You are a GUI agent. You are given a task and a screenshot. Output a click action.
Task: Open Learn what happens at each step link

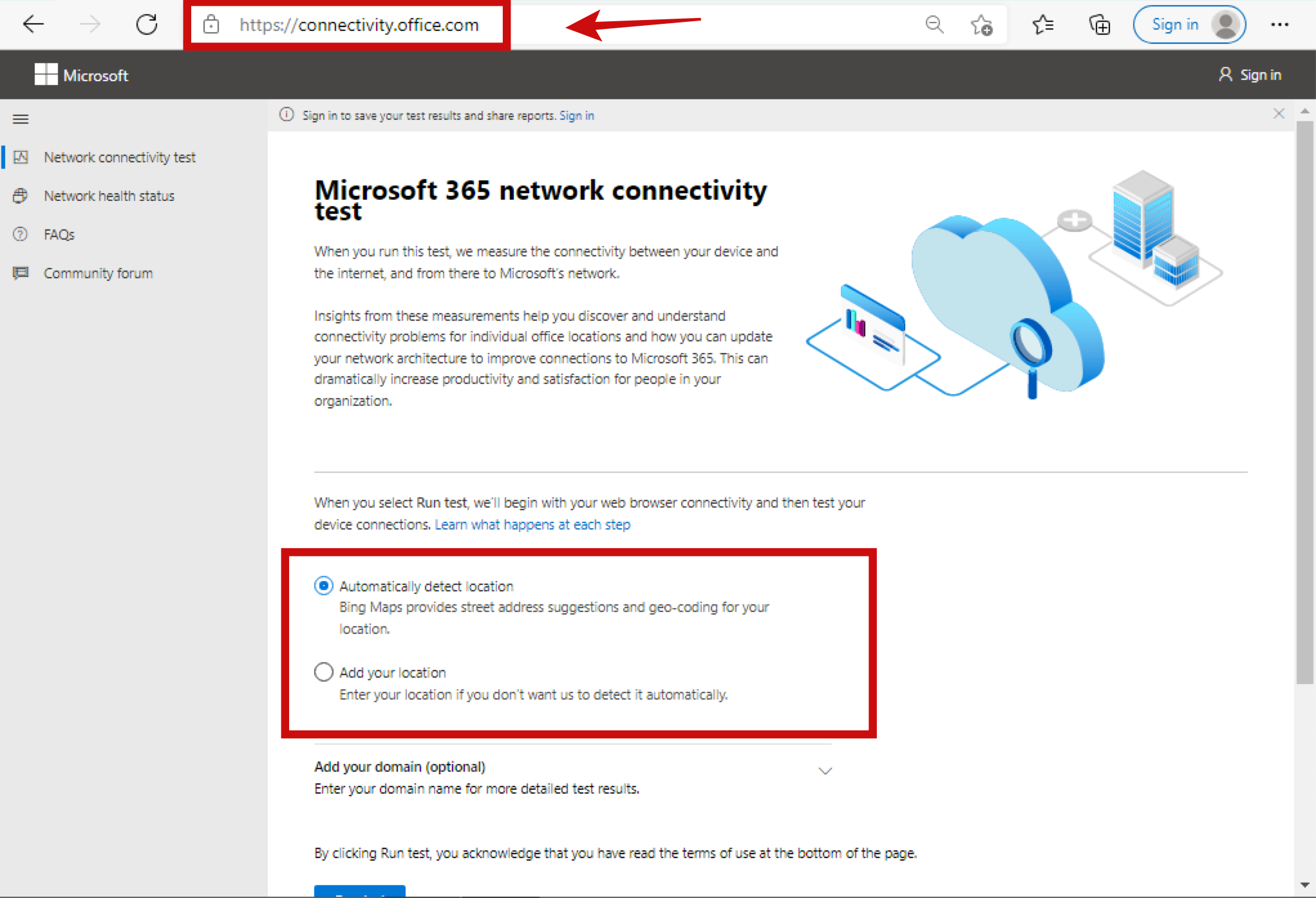532,524
